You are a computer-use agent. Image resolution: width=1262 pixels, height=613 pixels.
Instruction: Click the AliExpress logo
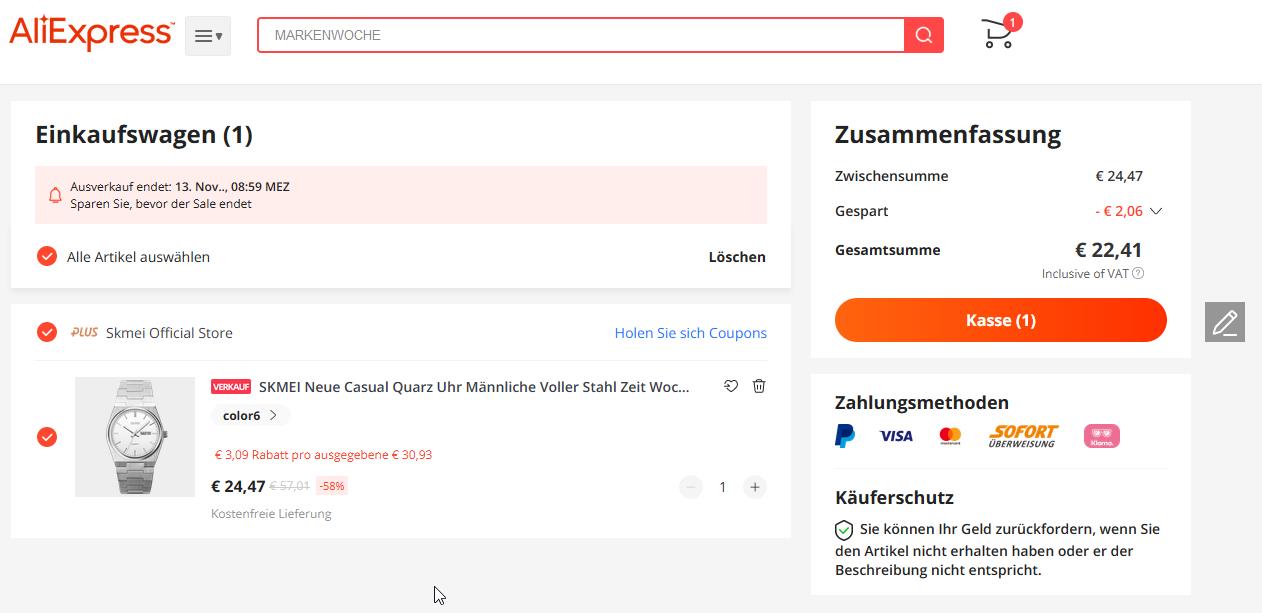pyautogui.click(x=91, y=33)
